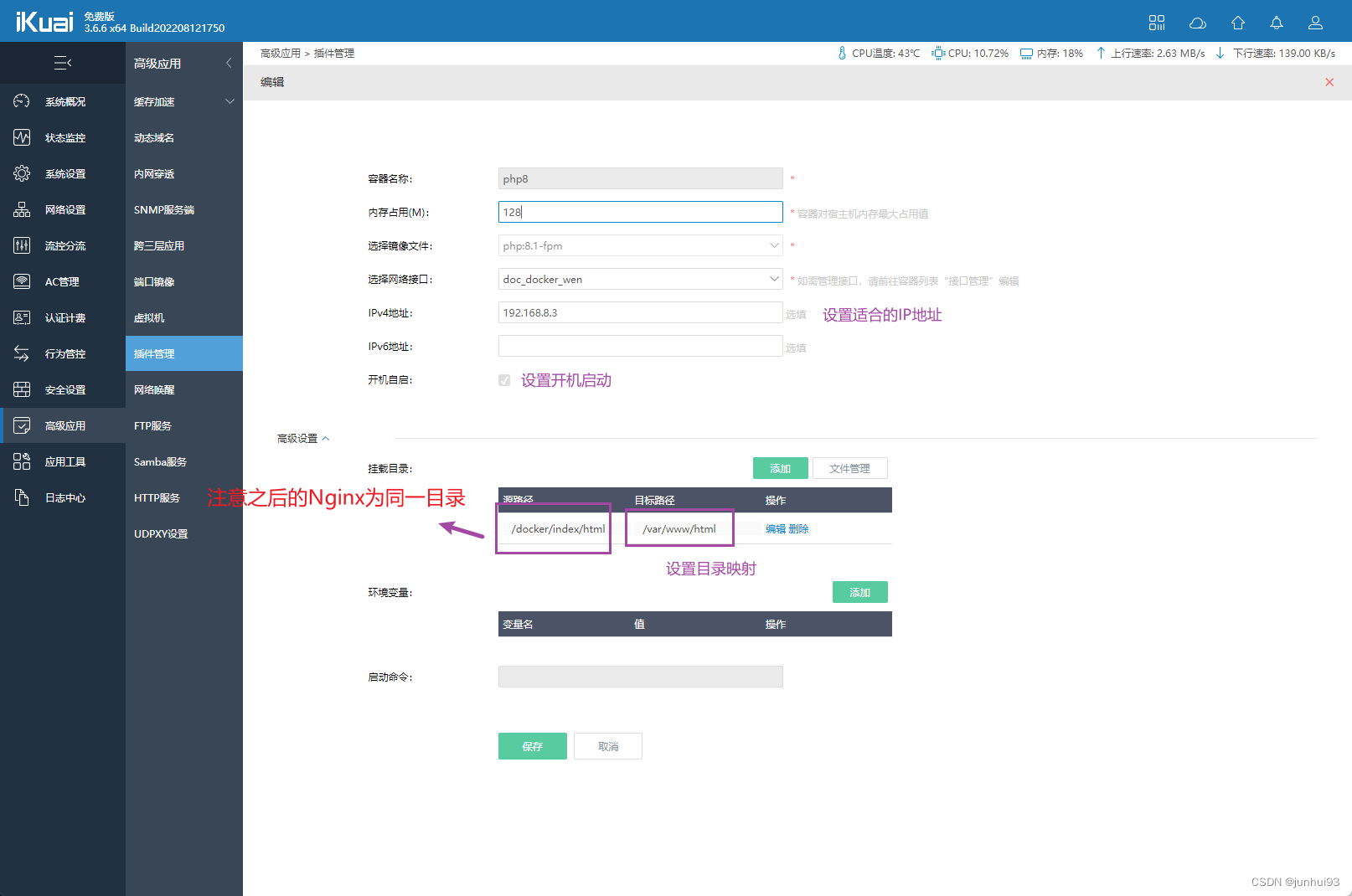Open 安全设置 firewall icon

tap(22, 389)
